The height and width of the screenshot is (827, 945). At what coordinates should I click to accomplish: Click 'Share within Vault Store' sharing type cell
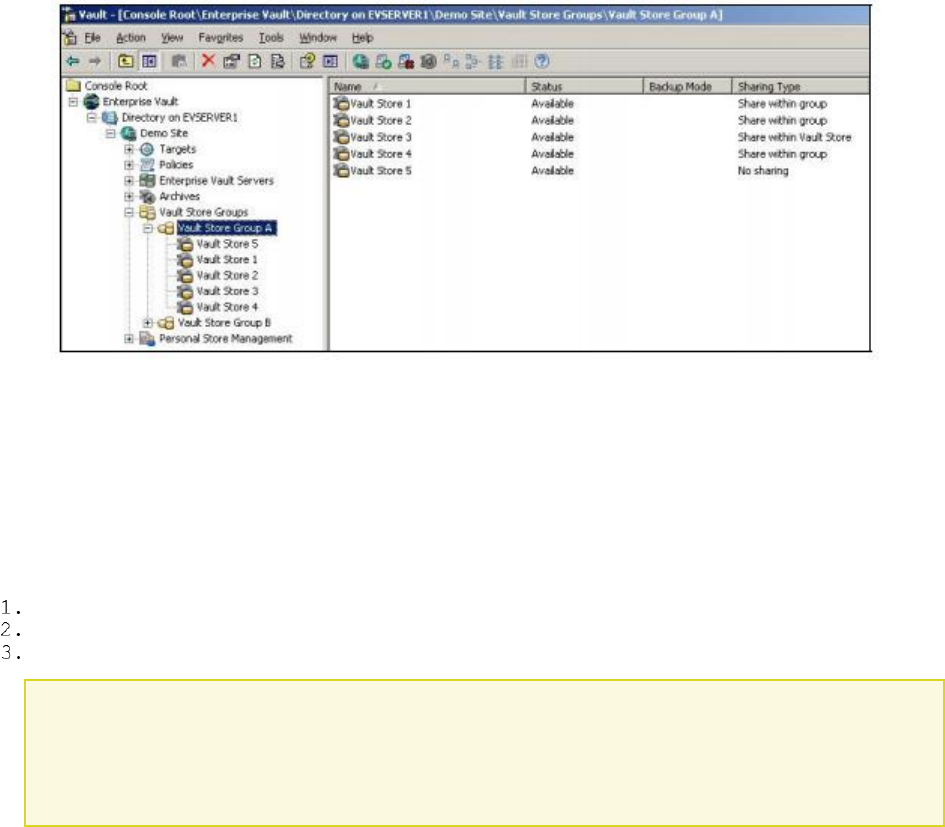(x=794, y=137)
